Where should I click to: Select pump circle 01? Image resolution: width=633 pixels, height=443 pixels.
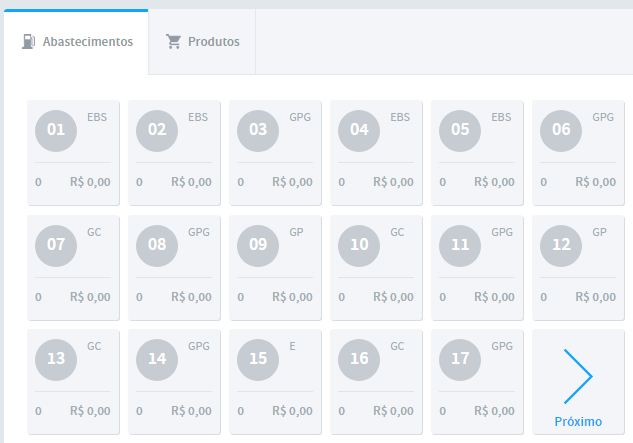(56, 131)
